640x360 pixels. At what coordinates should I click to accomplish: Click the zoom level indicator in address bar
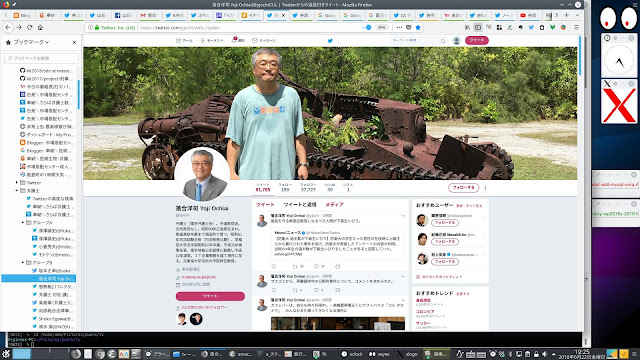[x=381, y=27]
